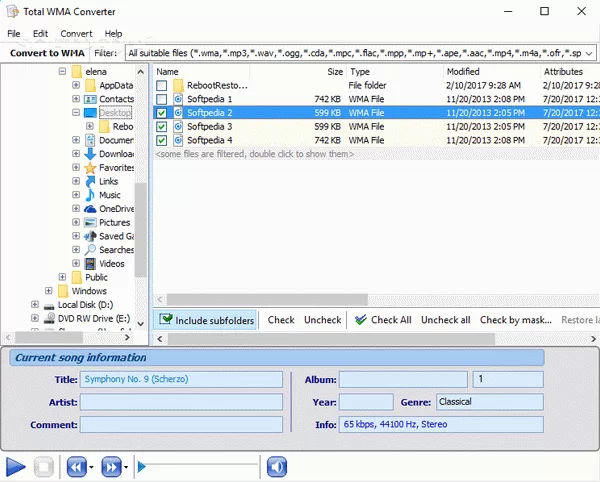The height and width of the screenshot is (482, 600).
Task: Uncheck the Softpedia 3 checkbox
Action: pyautogui.click(x=162, y=127)
